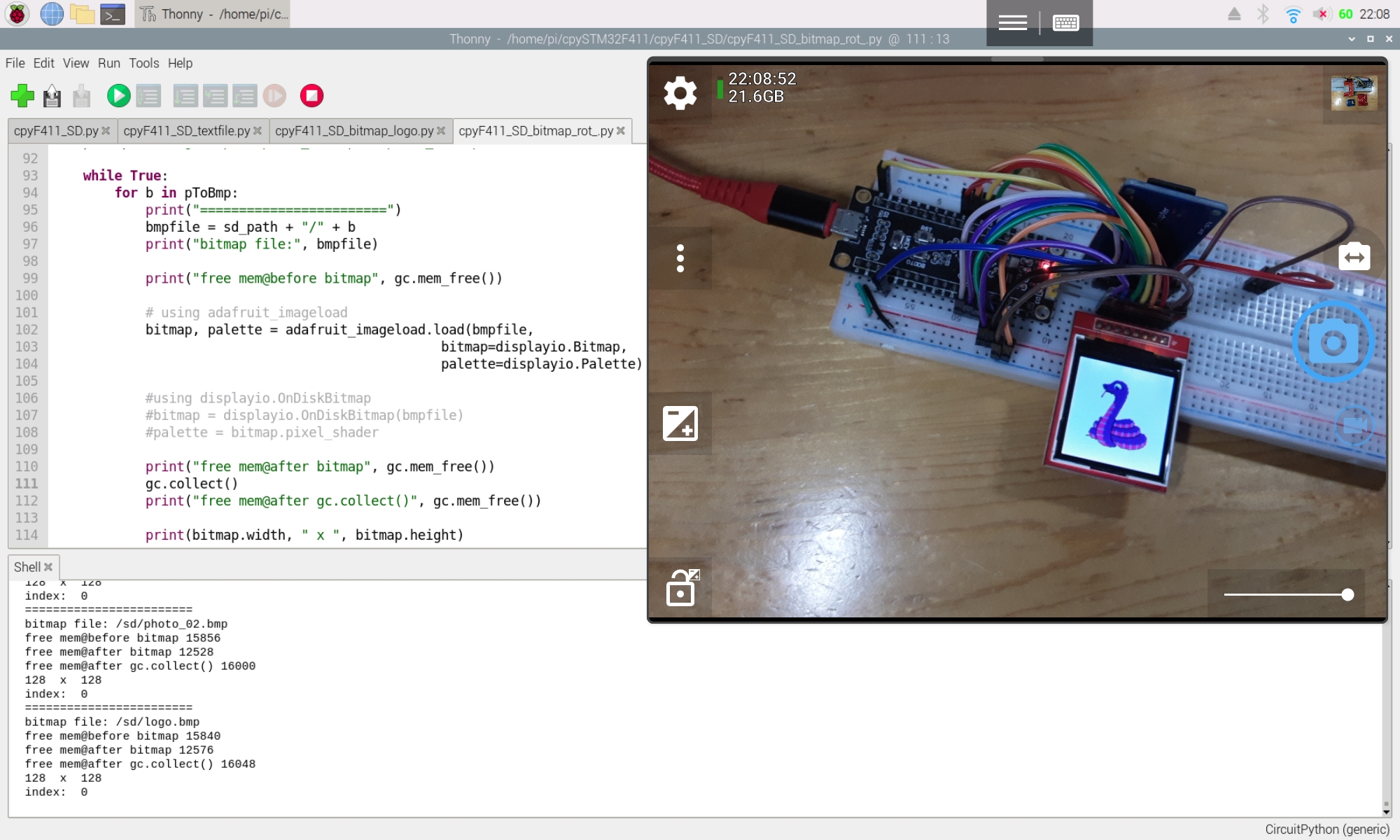This screenshot has height=840, width=1400.
Task: Adjust the camera zoom slider
Action: [x=1347, y=594]
